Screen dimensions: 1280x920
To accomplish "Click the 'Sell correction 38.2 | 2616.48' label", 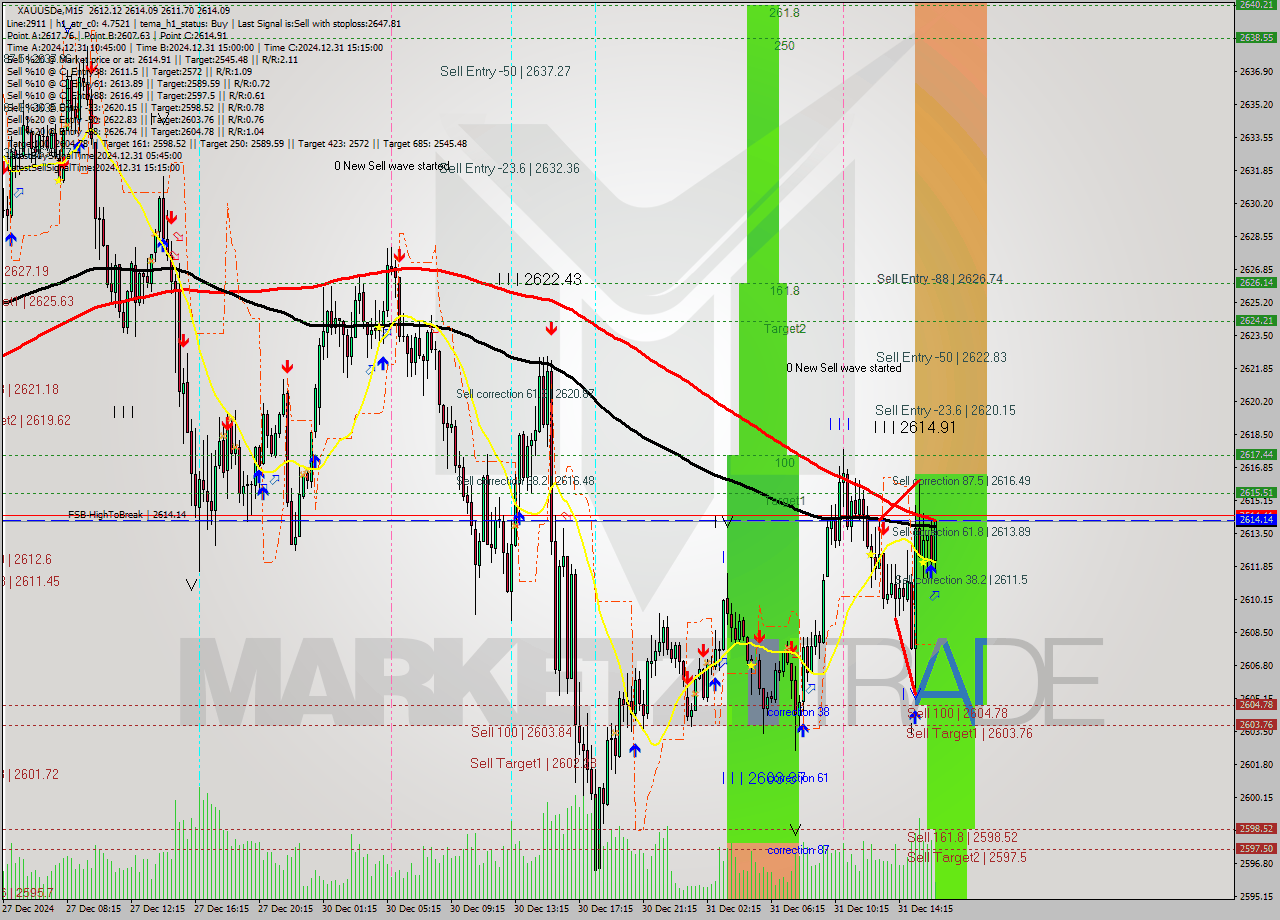I will tap(525, 481).
